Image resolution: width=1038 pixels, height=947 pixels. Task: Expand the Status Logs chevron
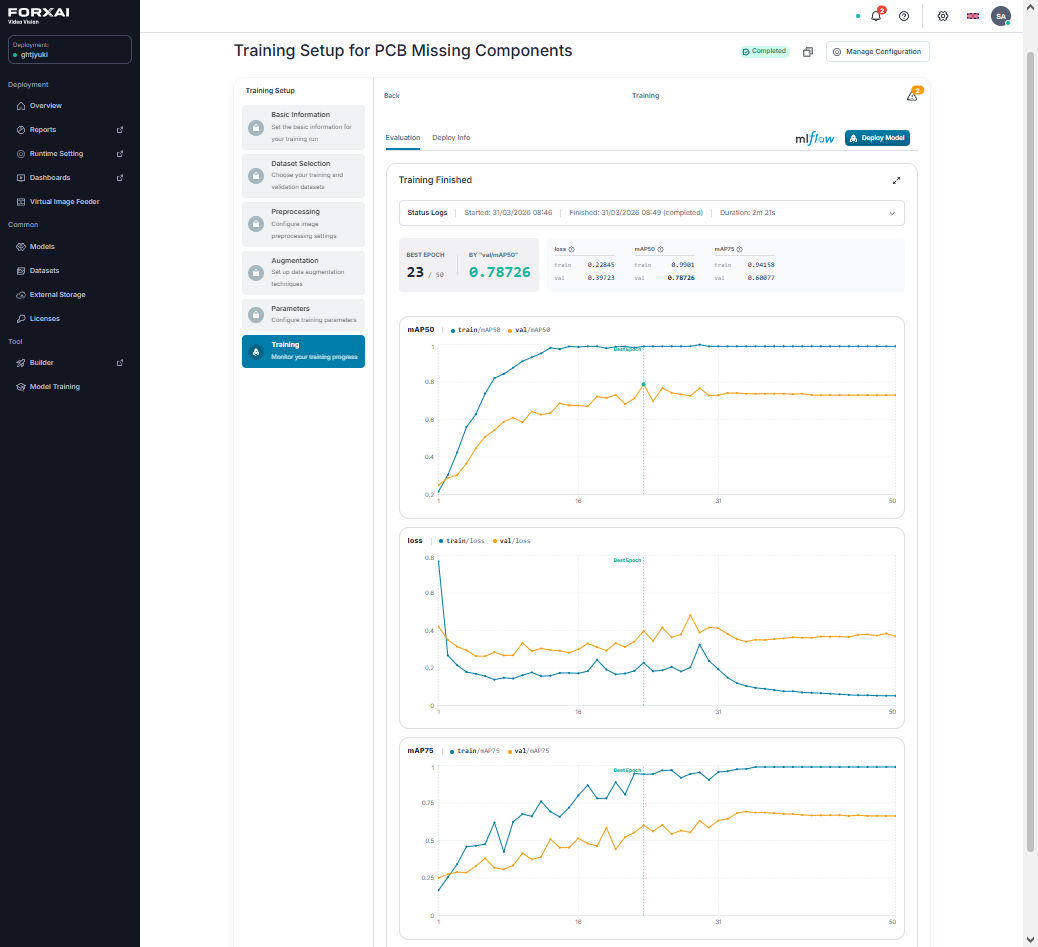tap(892, 213)
